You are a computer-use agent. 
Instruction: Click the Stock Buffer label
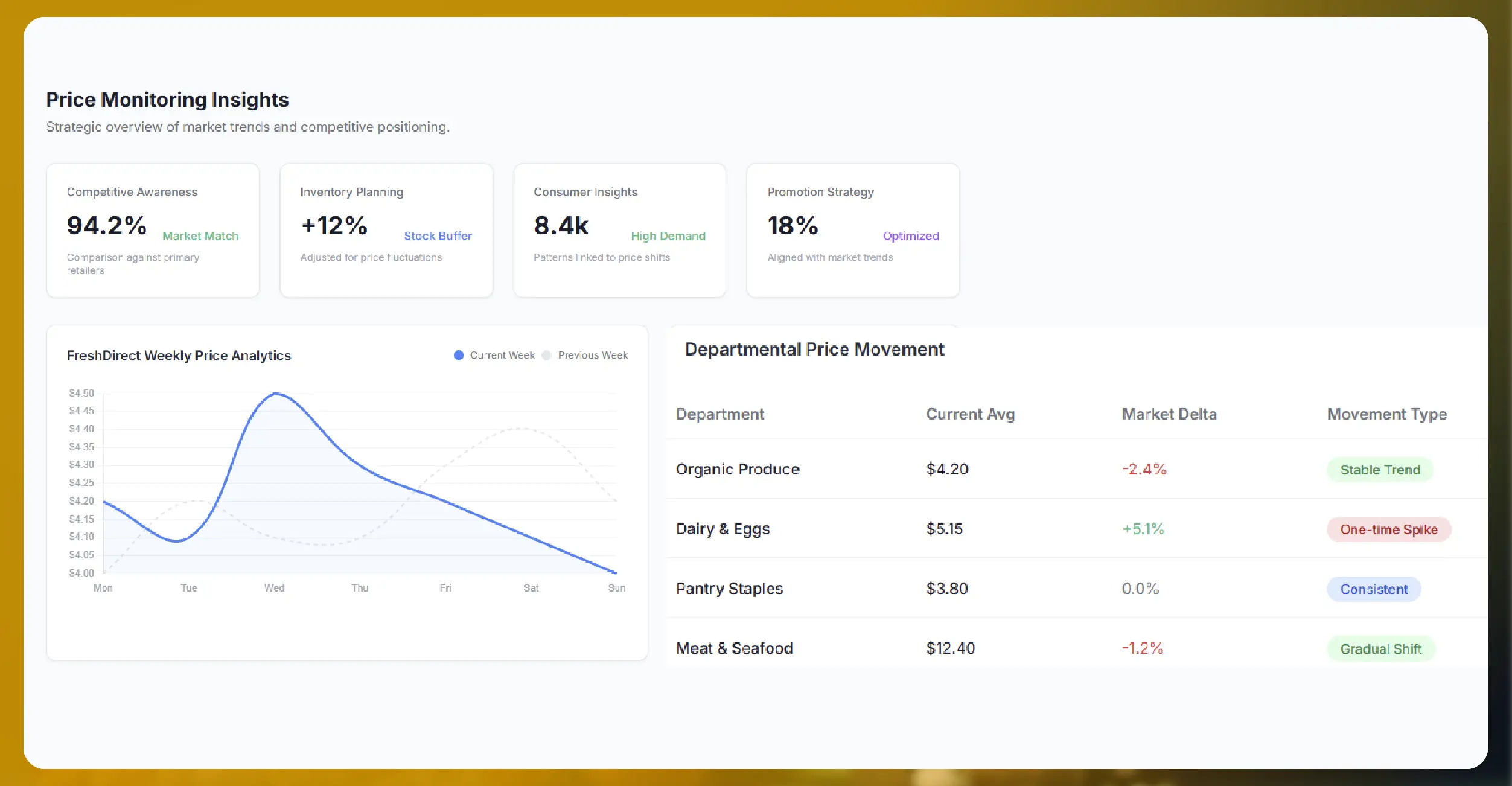click(x=438, y=236)
